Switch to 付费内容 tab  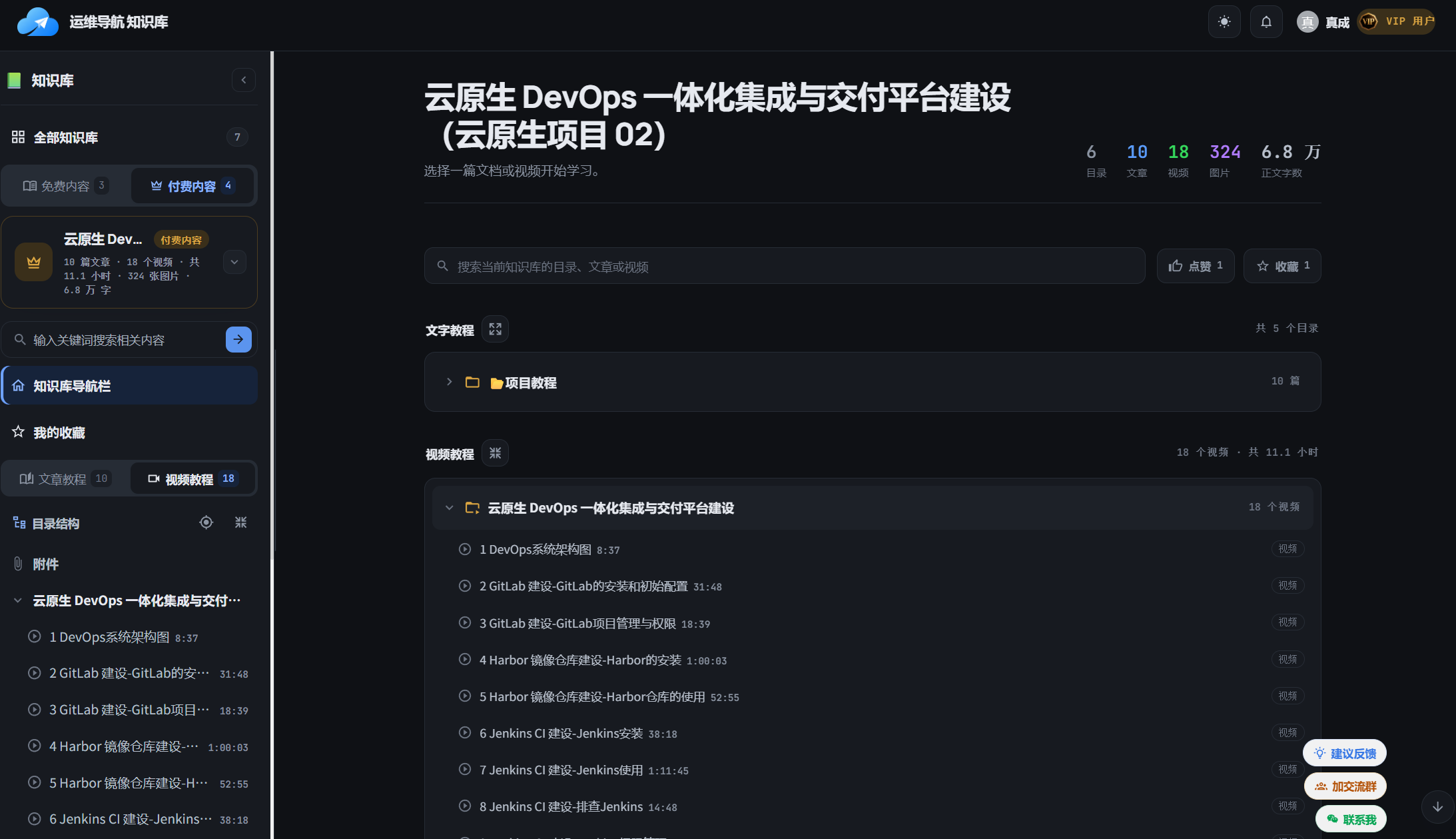click(192, 186)
